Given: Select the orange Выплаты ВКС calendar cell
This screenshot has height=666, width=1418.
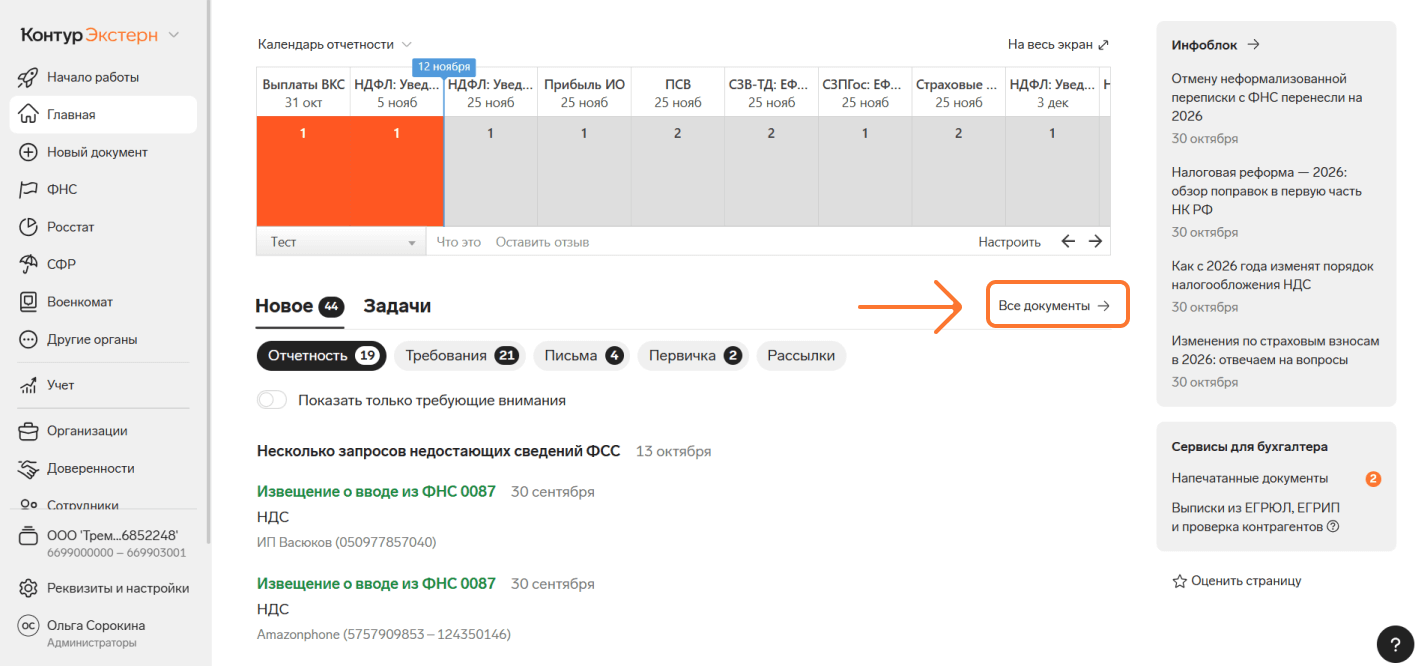Looking at the screenshot, I should pos(303,170).
